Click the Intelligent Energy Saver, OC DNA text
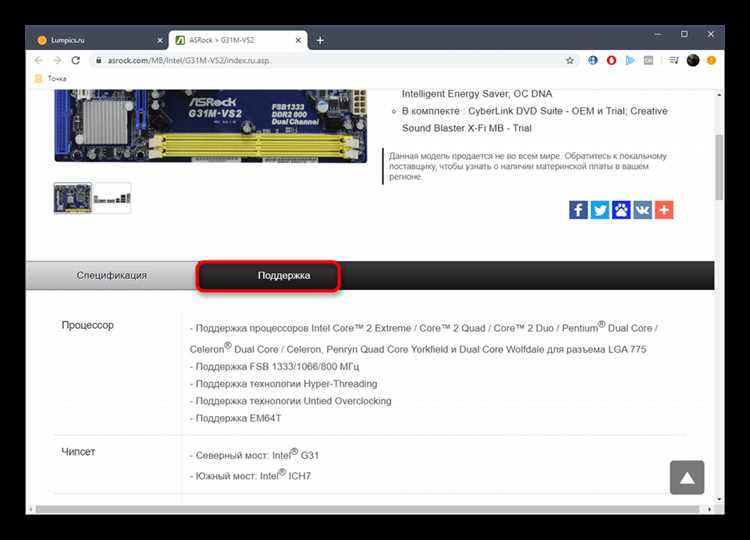Screen dimensions: 750x540 coord(477,94)
